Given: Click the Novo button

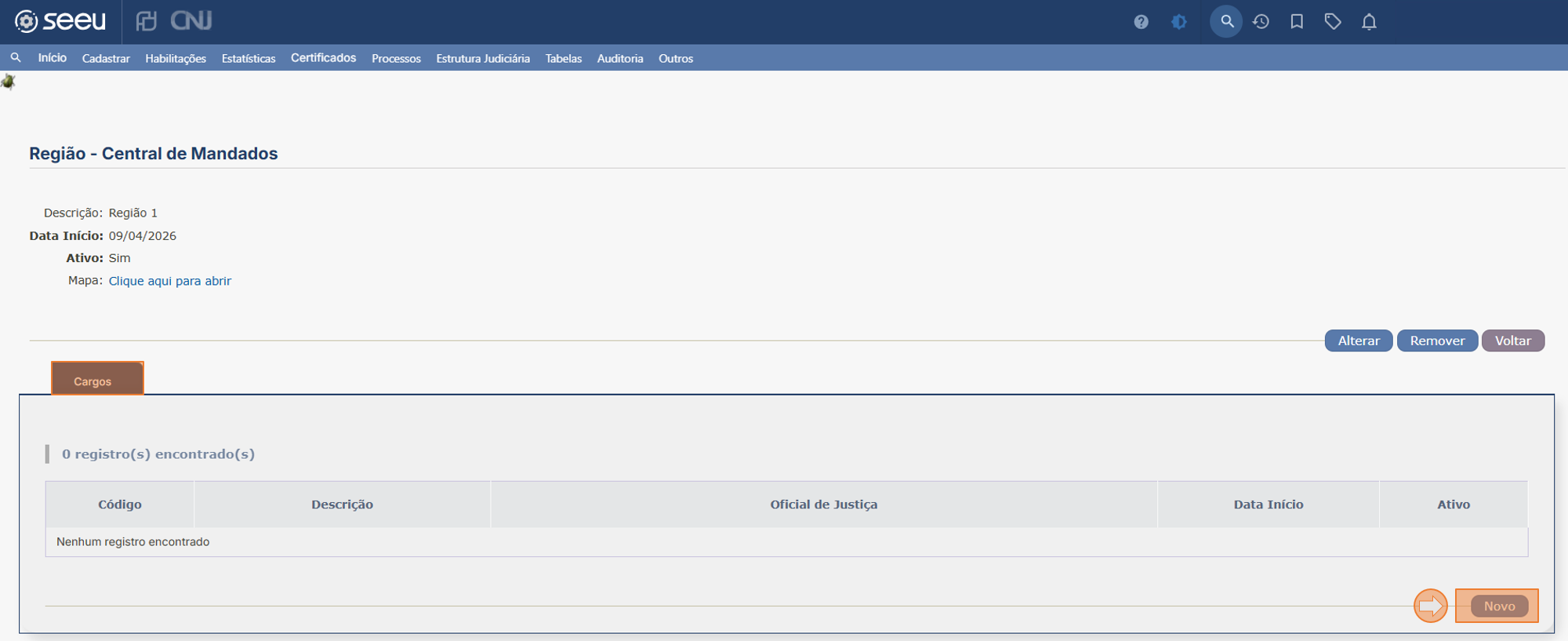Looking at the screenshot, I should pyautogui.click(x=1499, y=606).
